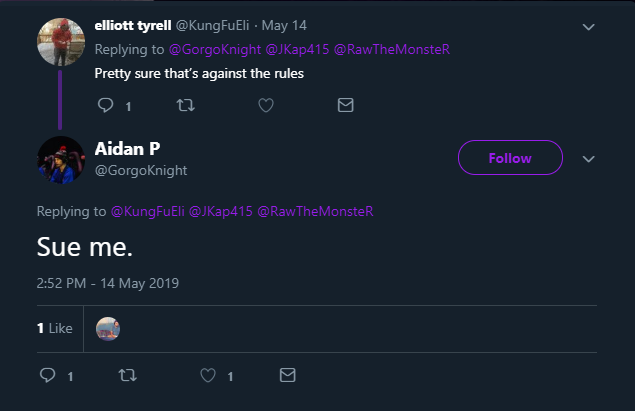Reply to Aidan P's "Sue me." tweet
Screen dimensions: 635x411
click(x=48, y=376)
